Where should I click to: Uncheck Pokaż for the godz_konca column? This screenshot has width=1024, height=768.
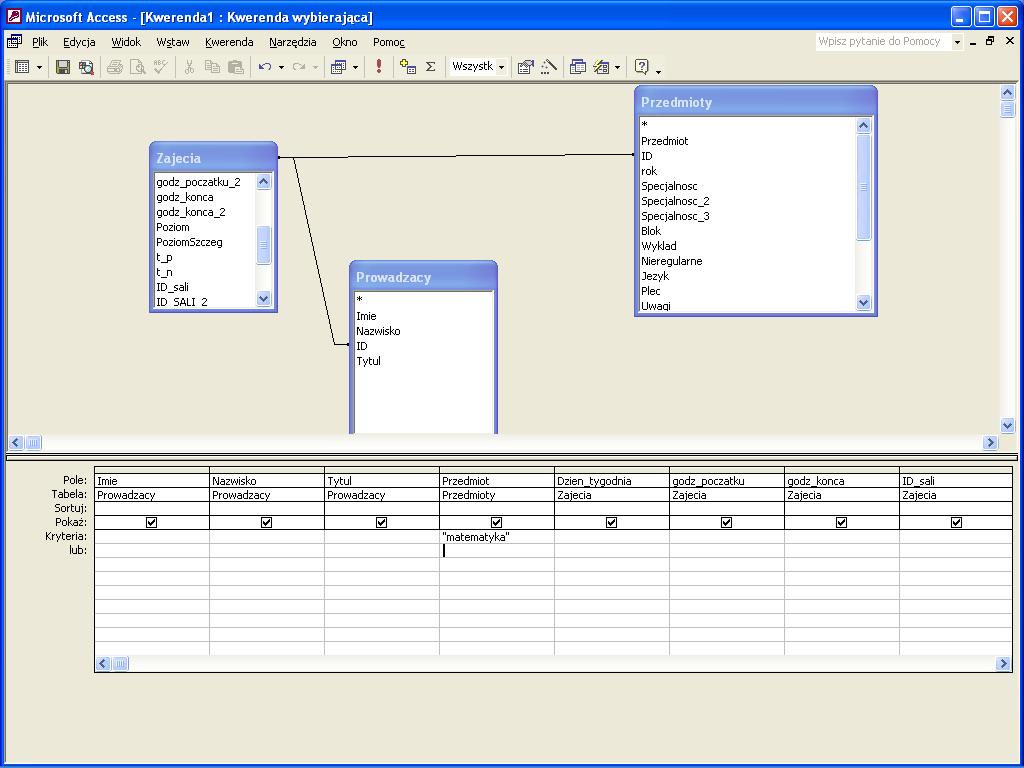click(841, 522)
